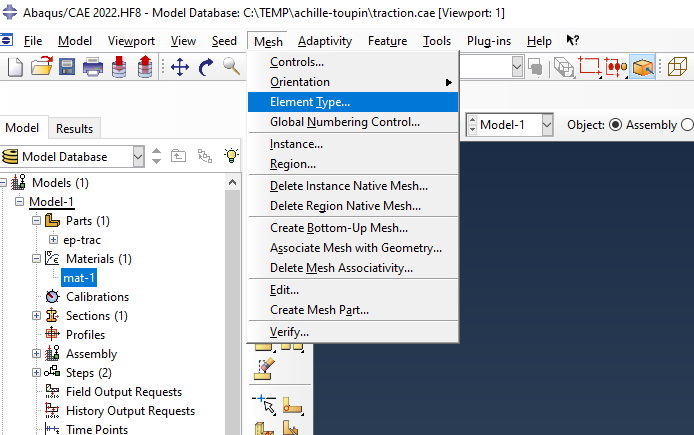Screen dimensions: 694x435
Task: Select the Pan View tool
Action: [181, 67]
